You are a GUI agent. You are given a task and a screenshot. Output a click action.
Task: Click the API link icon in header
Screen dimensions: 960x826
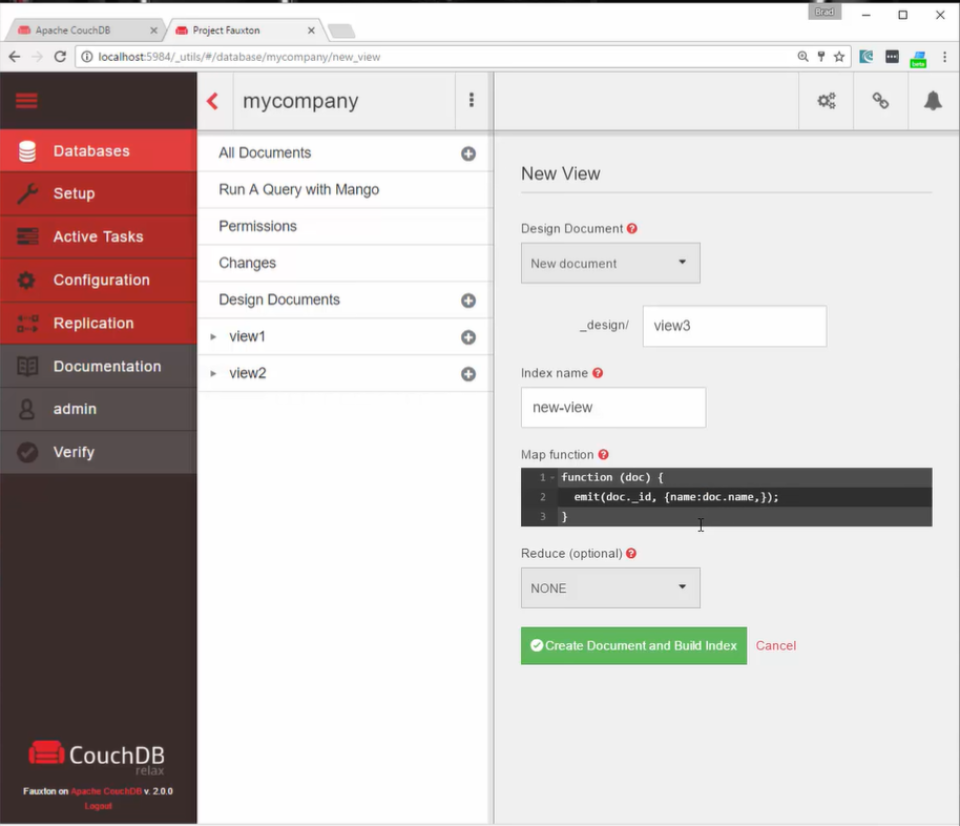tap(879, 100)
